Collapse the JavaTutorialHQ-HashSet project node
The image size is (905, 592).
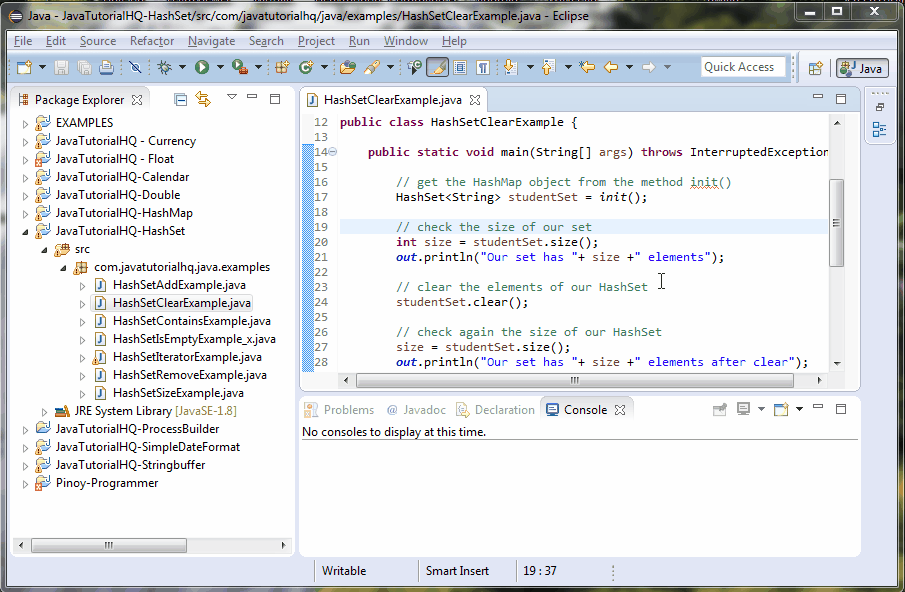pyautogui.click(x=24, y=230)
